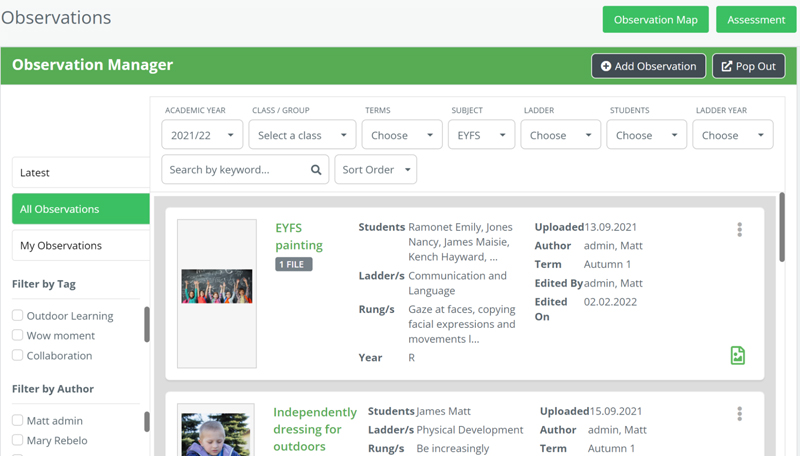Check the Outdoor Learning tag filter
Viewport: 800px width, 456px height.
(x=18, y=315)
